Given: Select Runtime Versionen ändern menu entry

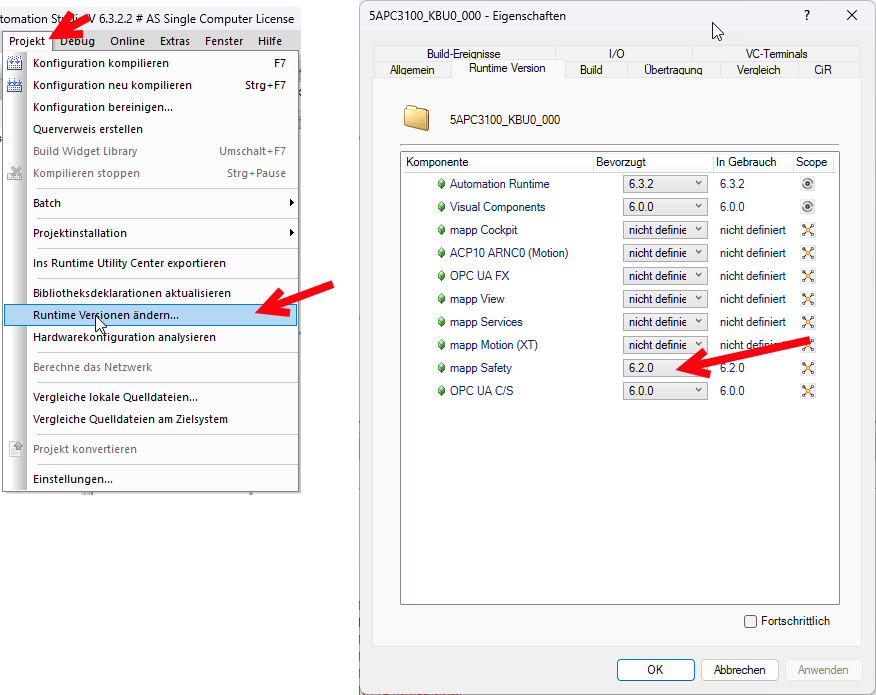Looking at the screenshot, I should [x=151, y=315].
